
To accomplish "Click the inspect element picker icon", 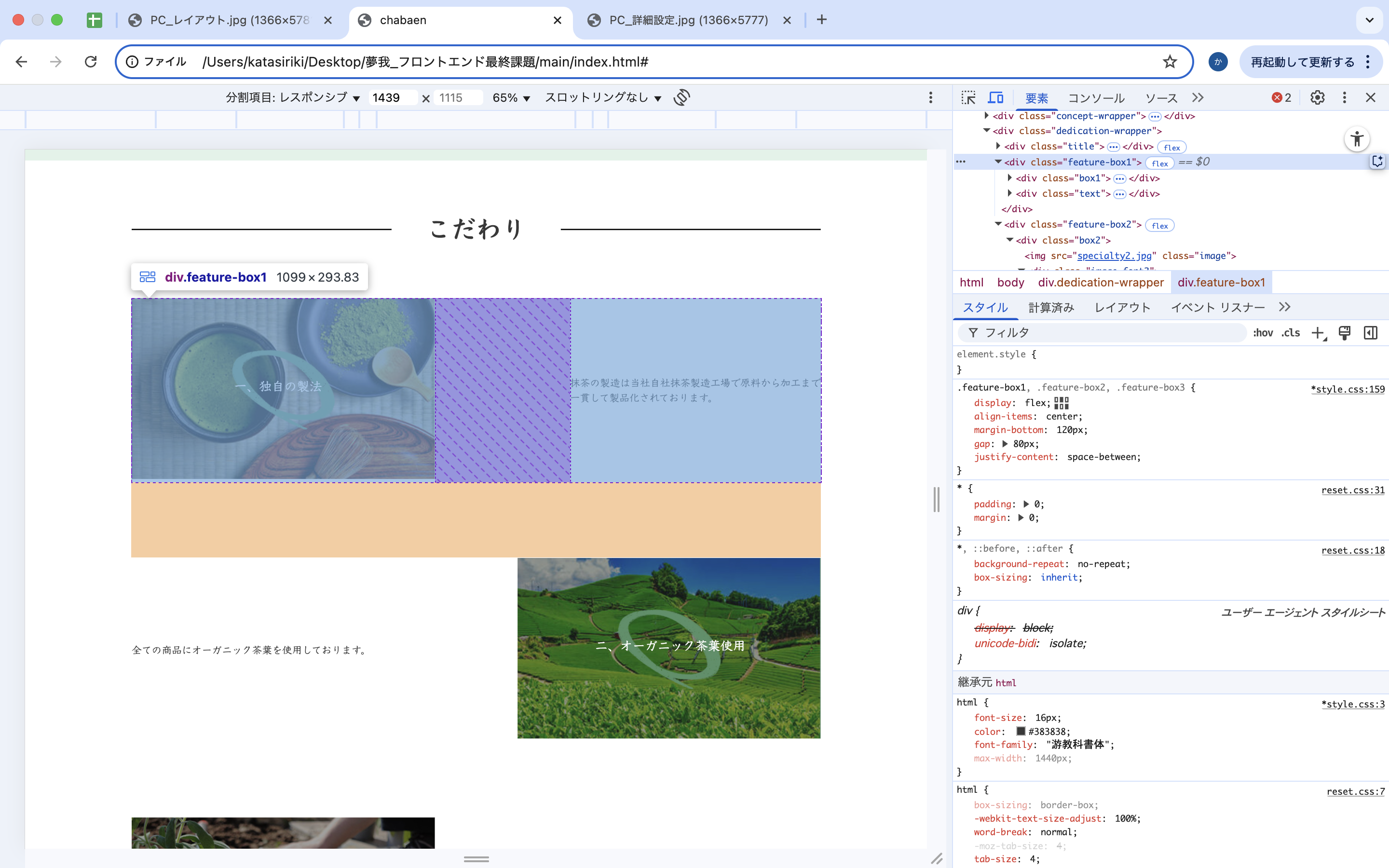I will click(968, 97).
